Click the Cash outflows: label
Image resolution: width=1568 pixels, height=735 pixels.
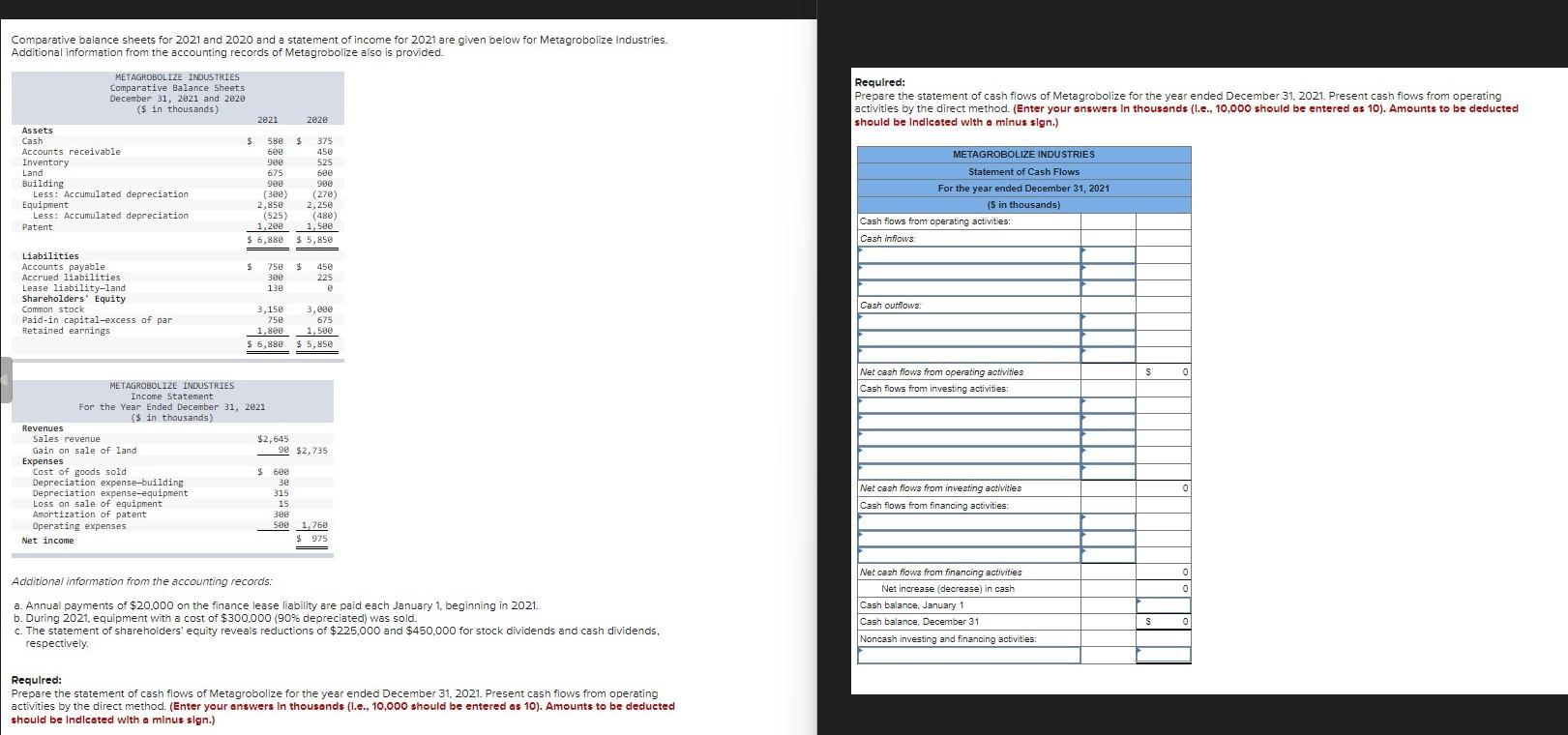891,306
